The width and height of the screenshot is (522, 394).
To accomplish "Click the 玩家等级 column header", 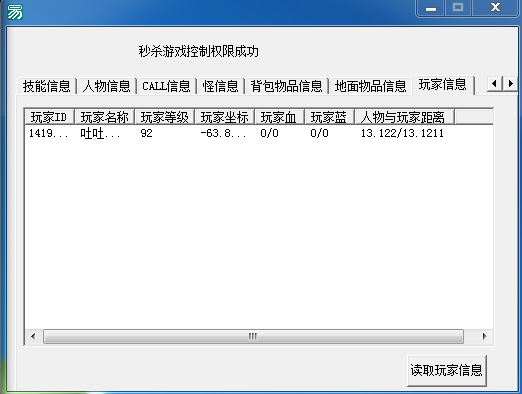I will pos(164,117).
